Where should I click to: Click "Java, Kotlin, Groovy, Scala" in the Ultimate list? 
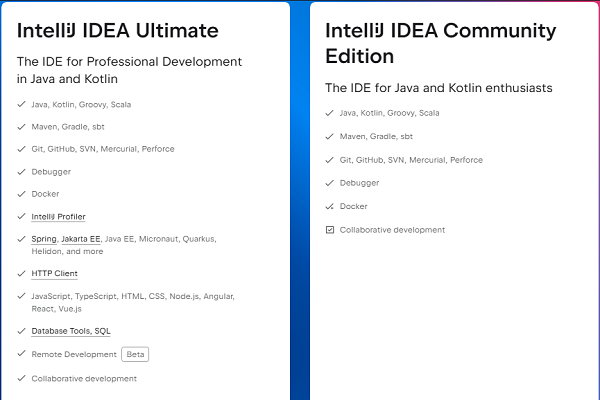(81, 104)
